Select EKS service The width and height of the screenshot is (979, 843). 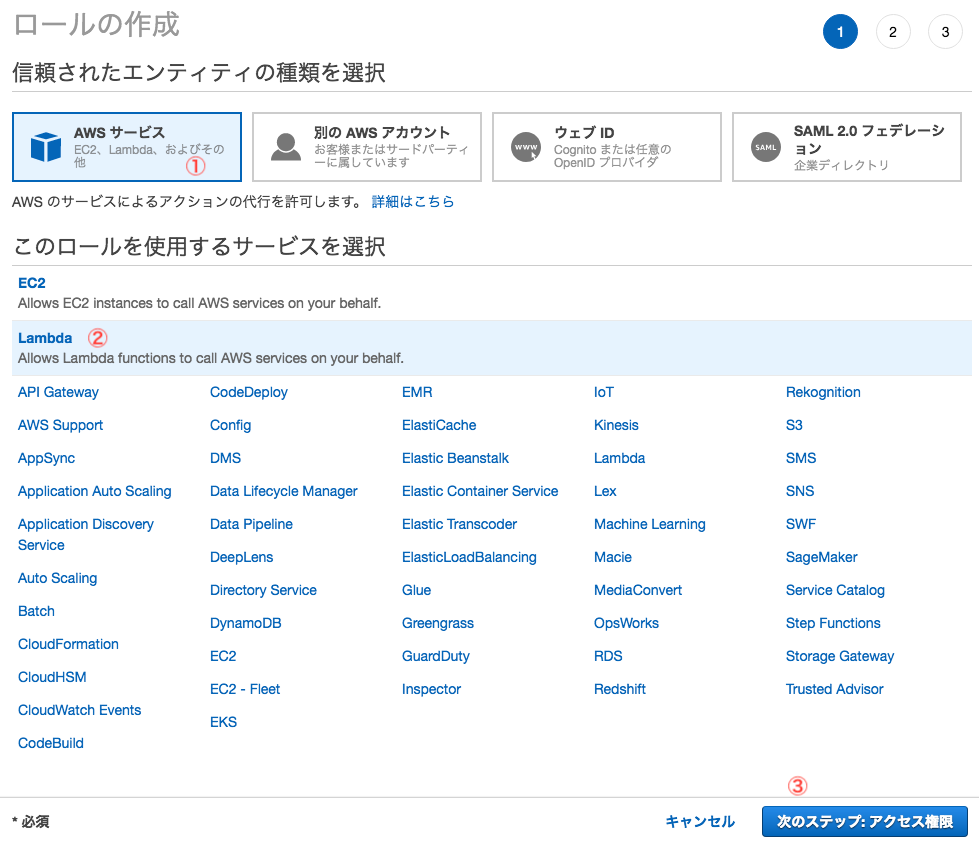224,722
